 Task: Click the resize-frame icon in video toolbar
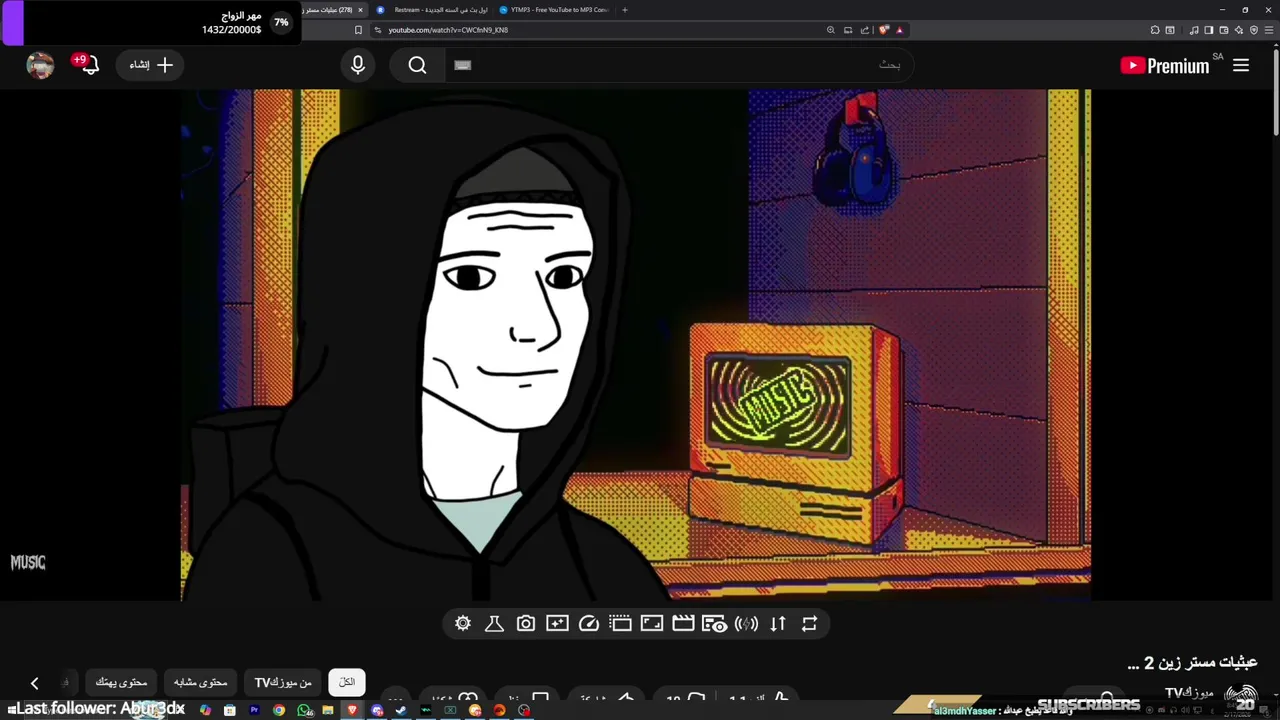point(652,624)
